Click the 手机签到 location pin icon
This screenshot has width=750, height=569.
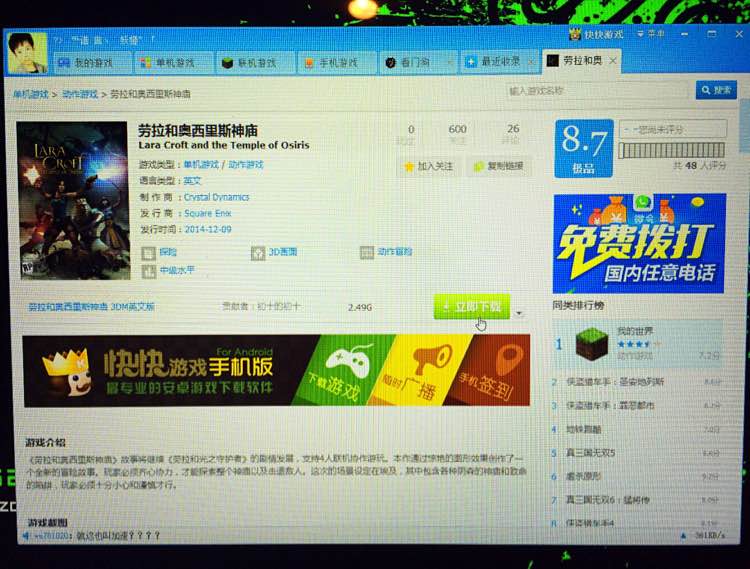pyautogui.click(x=510, y=360)
